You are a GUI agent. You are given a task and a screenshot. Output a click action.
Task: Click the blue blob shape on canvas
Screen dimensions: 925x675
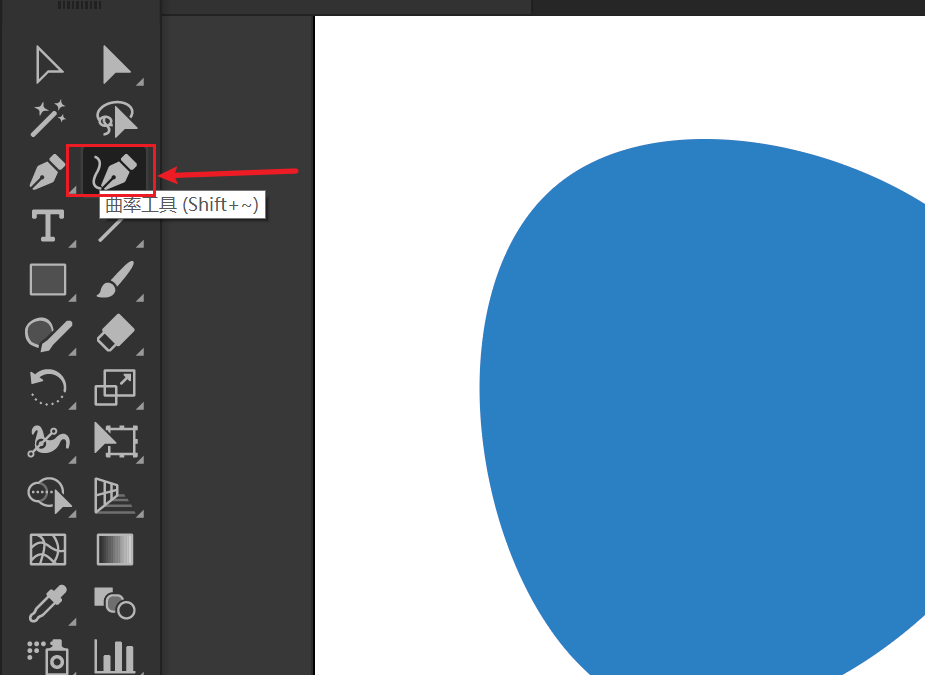pos(702,407)
